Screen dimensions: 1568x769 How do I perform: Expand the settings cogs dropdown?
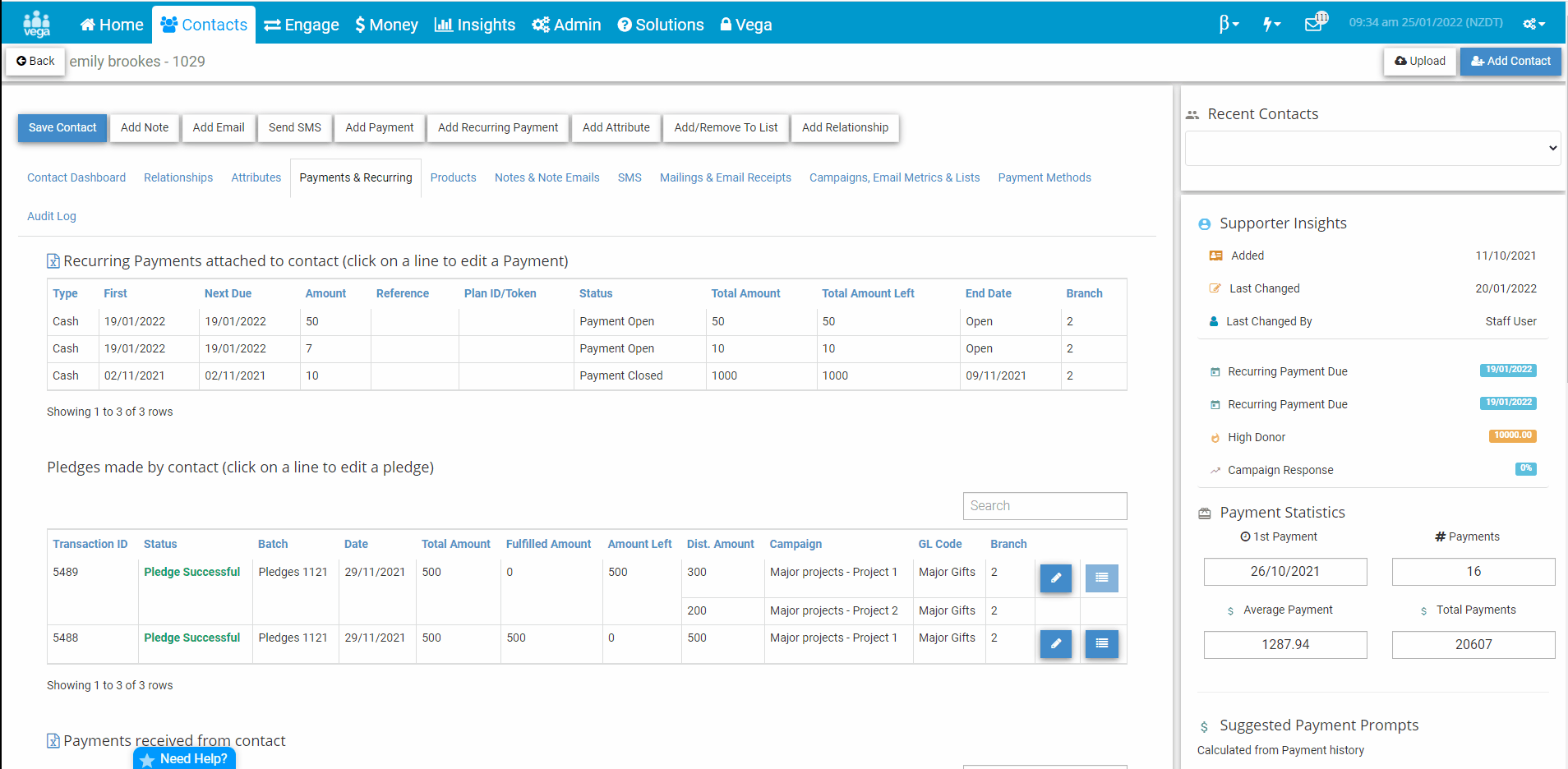pyautogui.click(x=1533, y=24)
